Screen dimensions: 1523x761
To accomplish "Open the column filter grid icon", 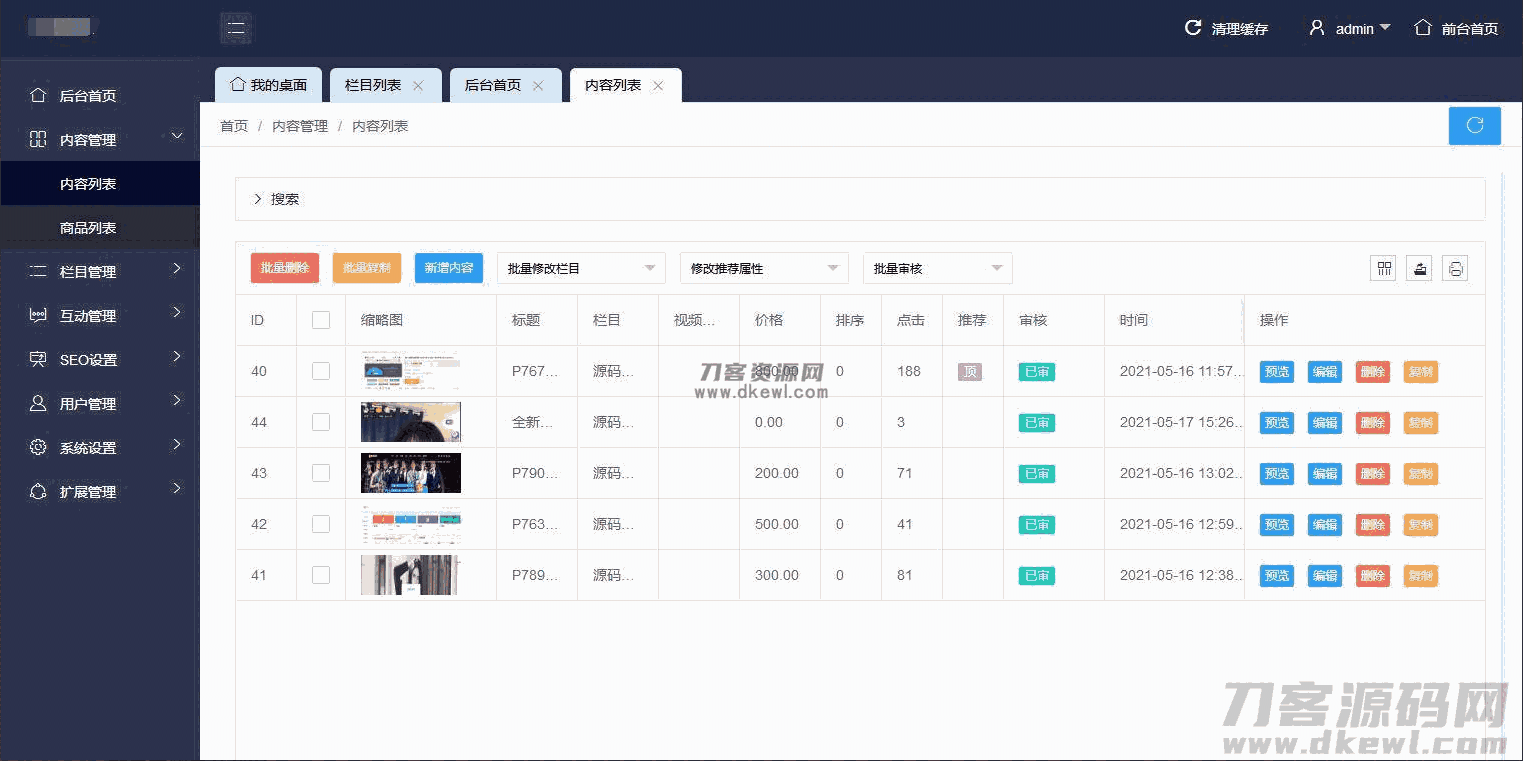I will tap(1383, 268).
